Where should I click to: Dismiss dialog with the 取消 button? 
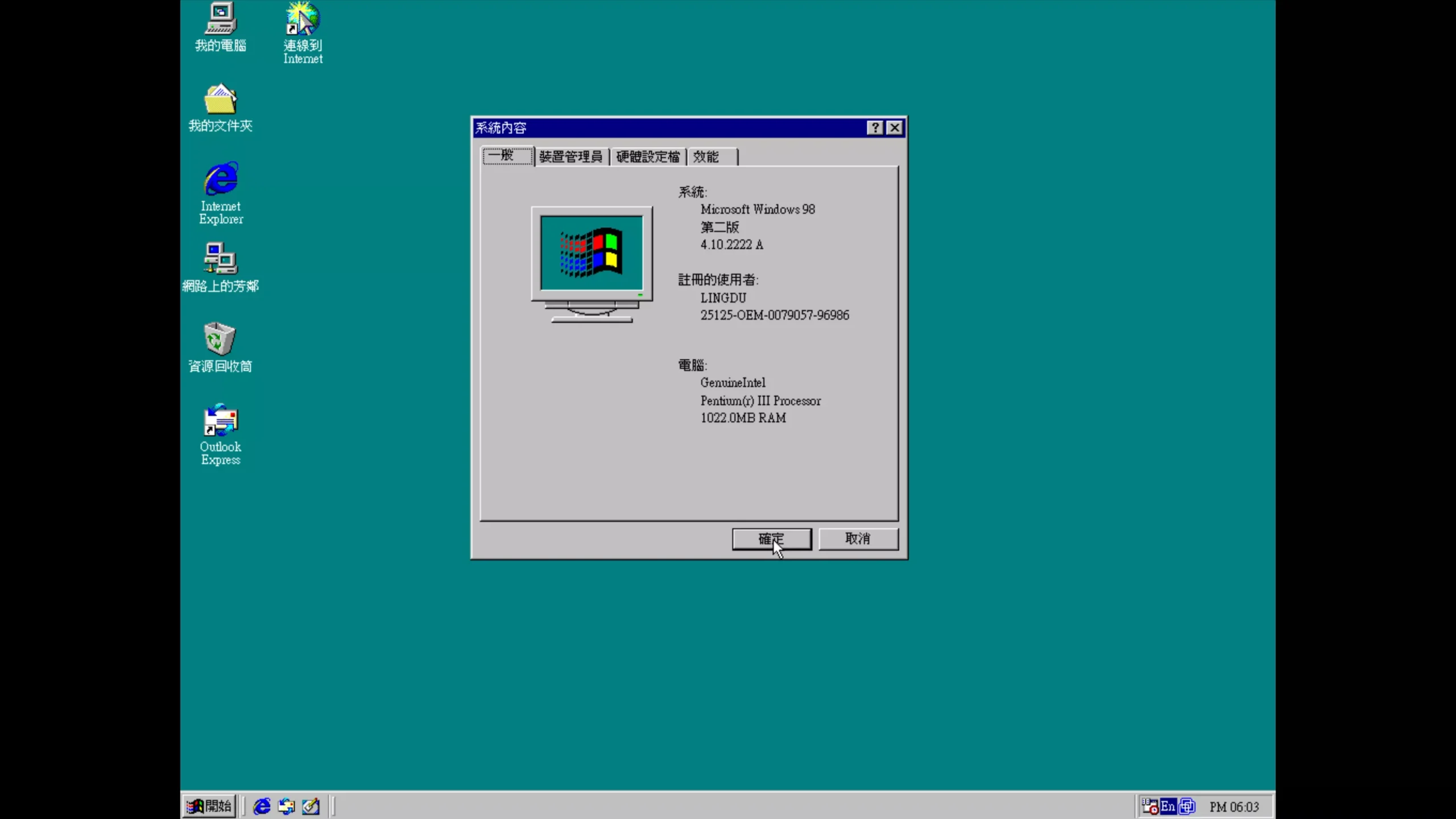pyautogui.click(x=858, y=539)
